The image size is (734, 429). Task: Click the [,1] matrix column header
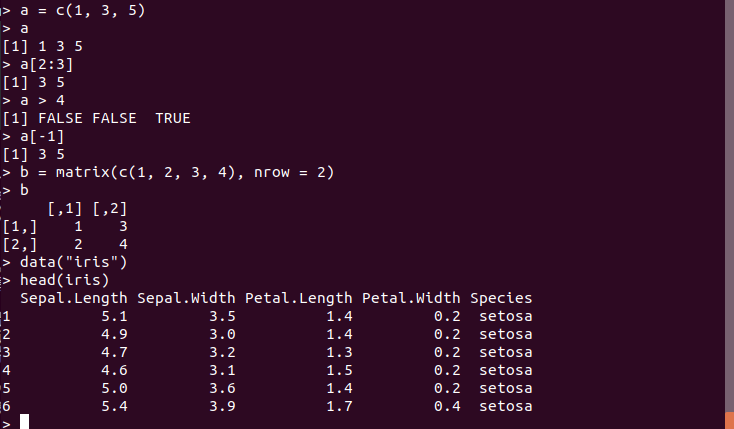[65, 209]
